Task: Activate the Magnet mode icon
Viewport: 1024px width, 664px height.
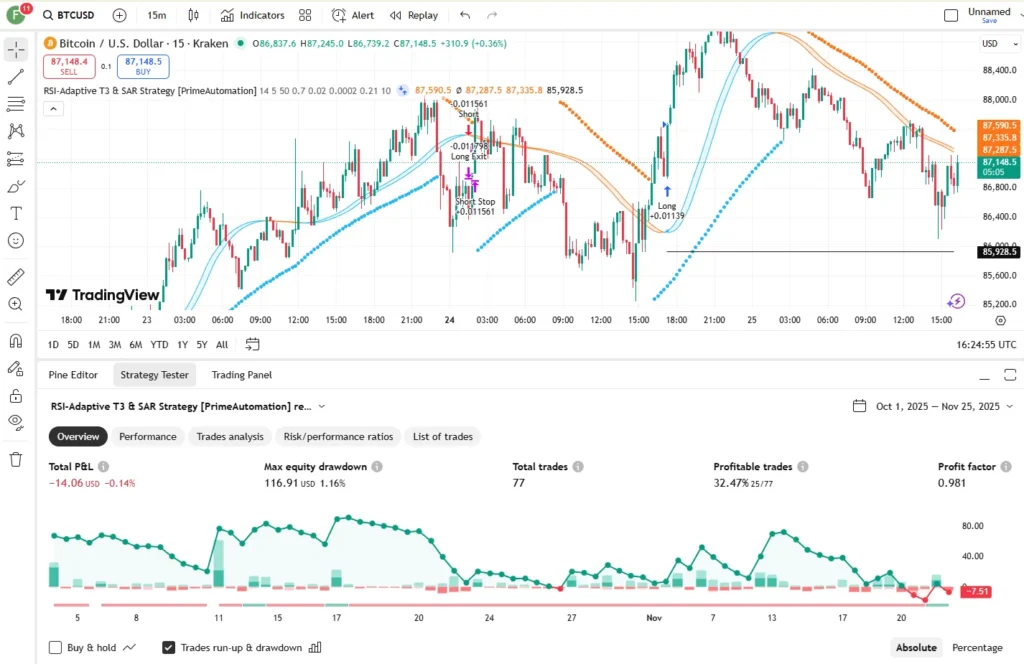Action: click(16, 341)
